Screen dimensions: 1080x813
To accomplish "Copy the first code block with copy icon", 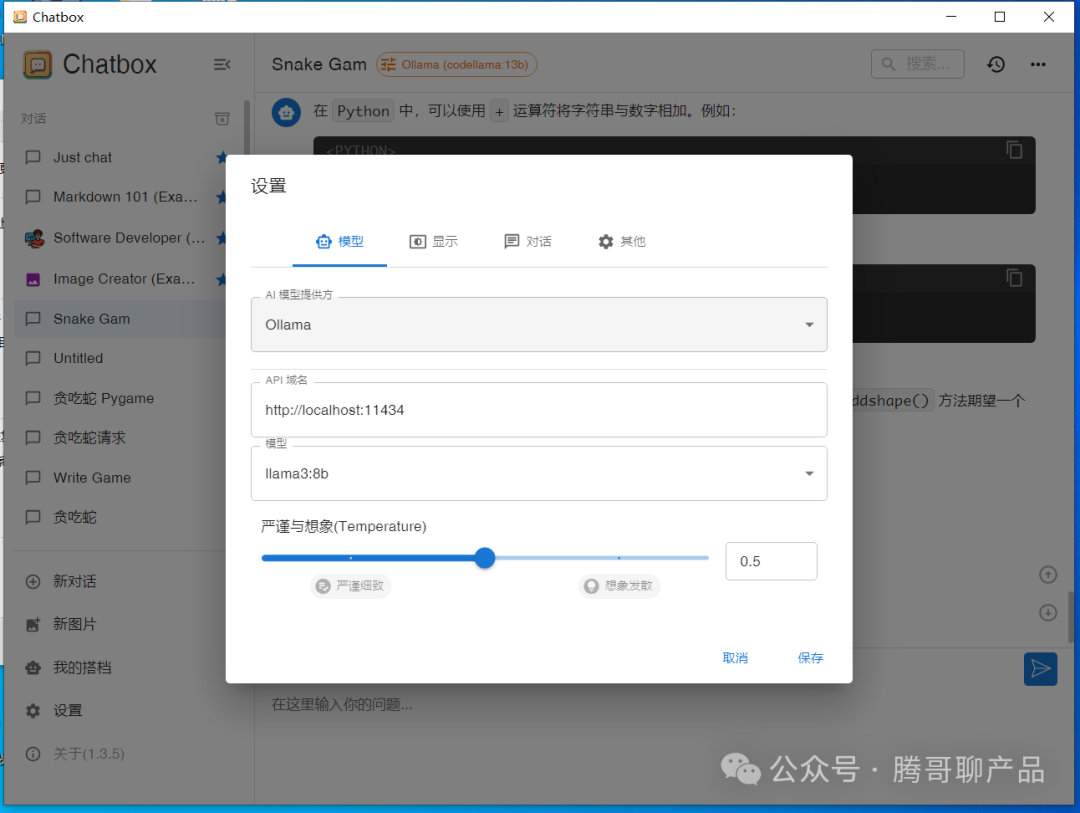I will tap(1015, 150).
